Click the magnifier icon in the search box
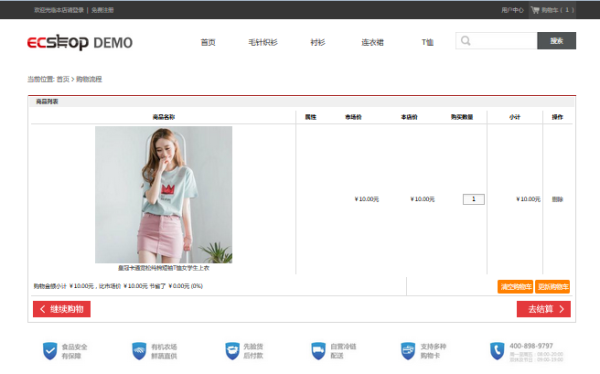The image size is (600, 374). [465, 41]
